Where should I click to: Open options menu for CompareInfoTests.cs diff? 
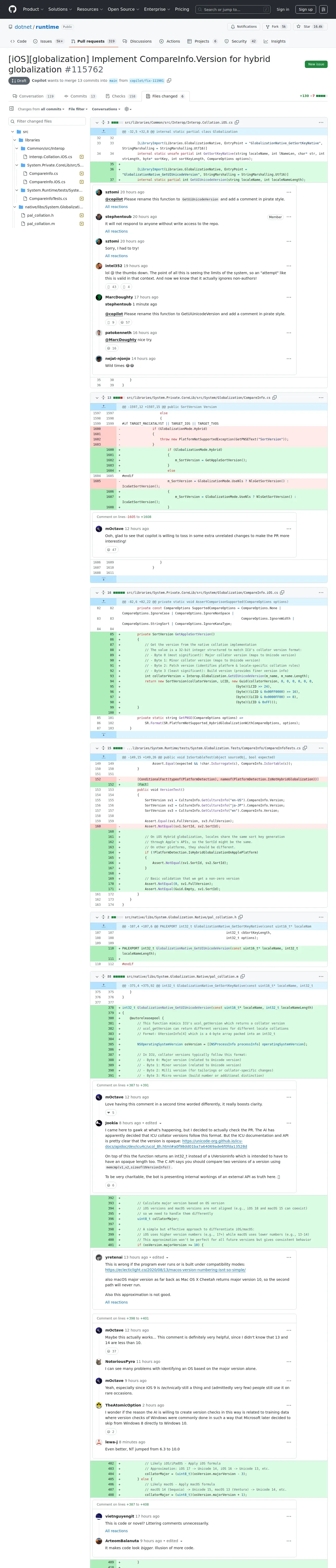click(x=321, y=748)
